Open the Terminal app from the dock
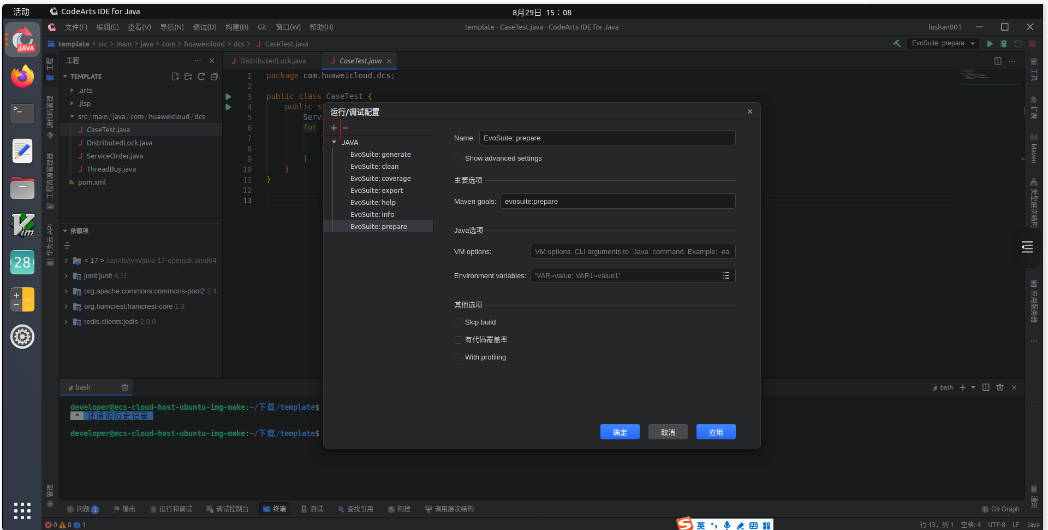This screenshot has width=1048, height=530. point(22,113)
